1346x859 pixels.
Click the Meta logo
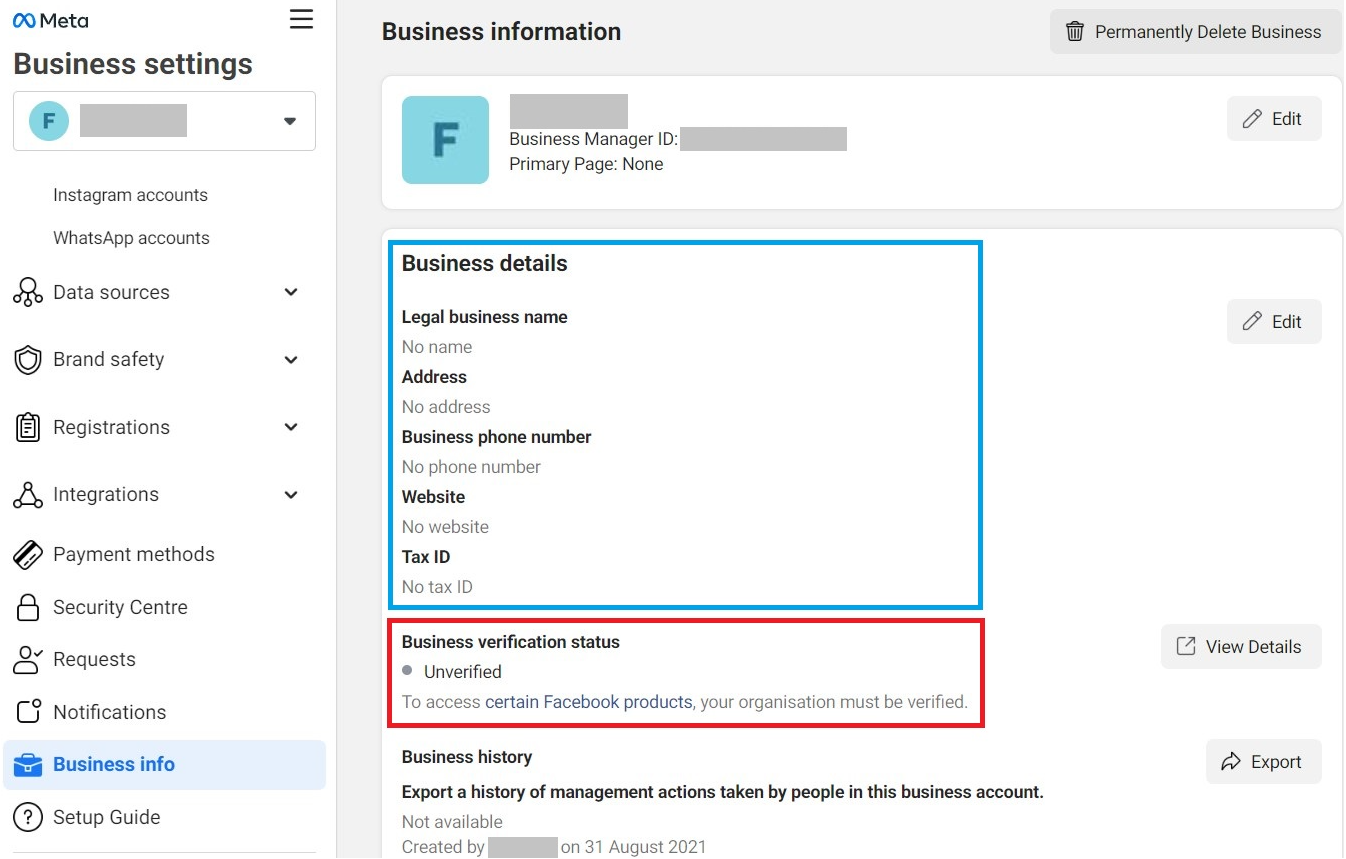coord(50,21)
